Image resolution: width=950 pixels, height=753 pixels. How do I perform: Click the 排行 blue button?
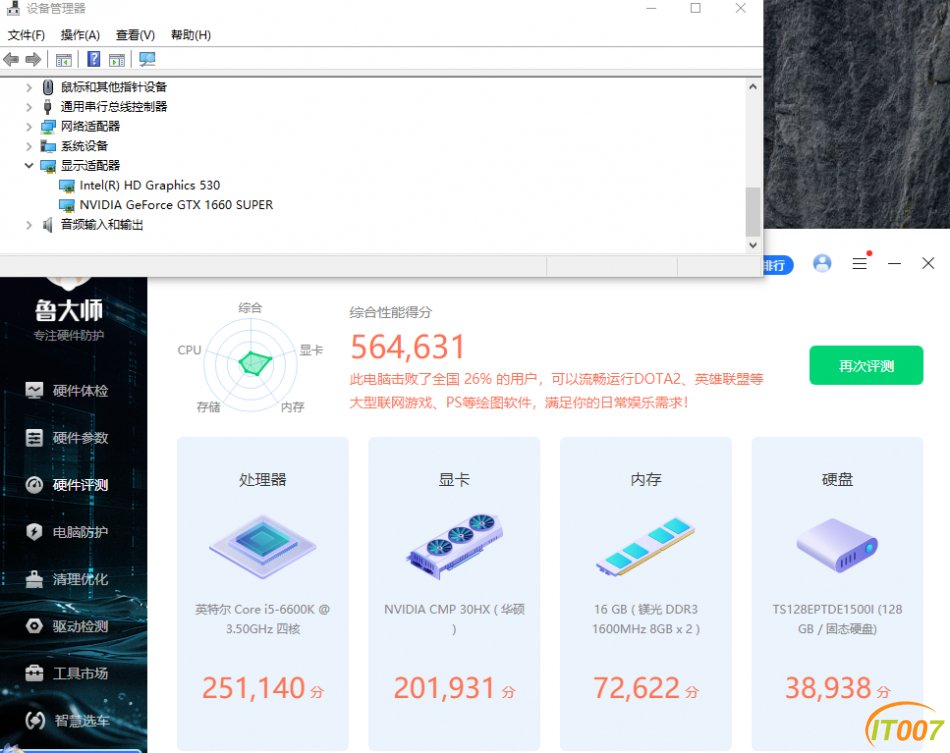[779, 265]
